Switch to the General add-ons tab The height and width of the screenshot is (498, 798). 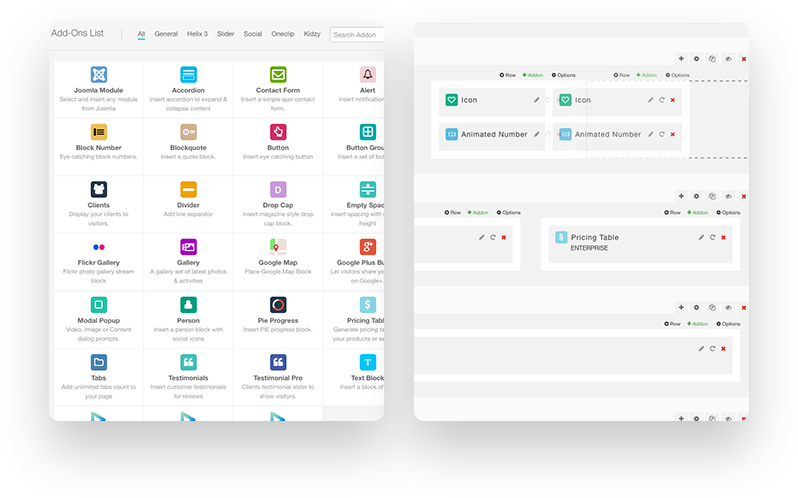[166, 34]
